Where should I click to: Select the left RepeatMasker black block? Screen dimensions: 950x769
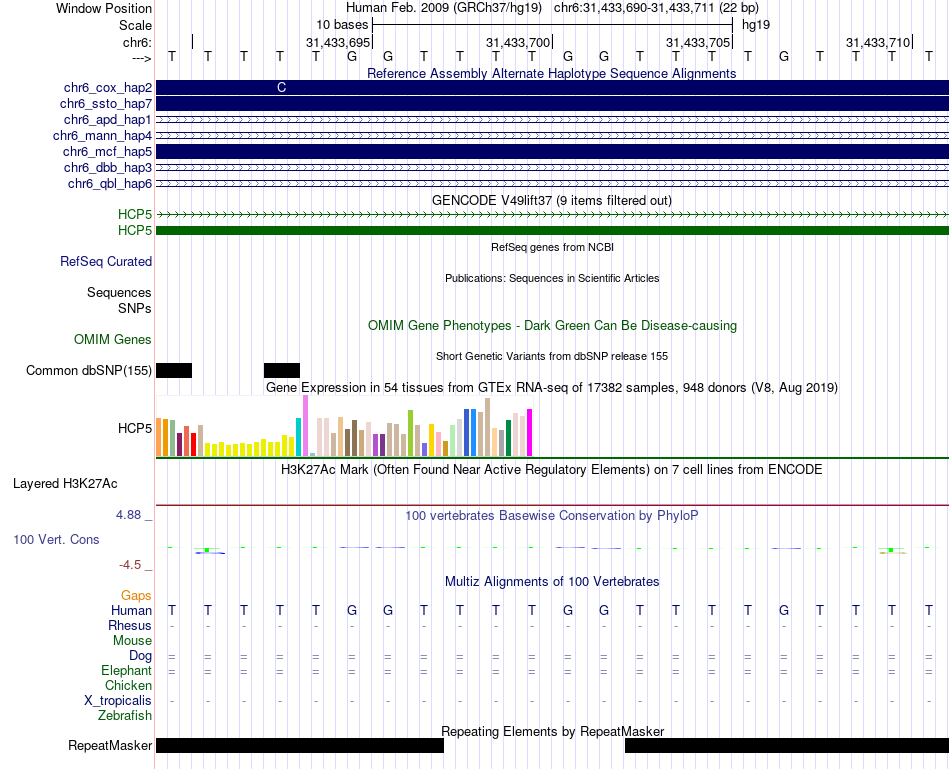(300, 745)
